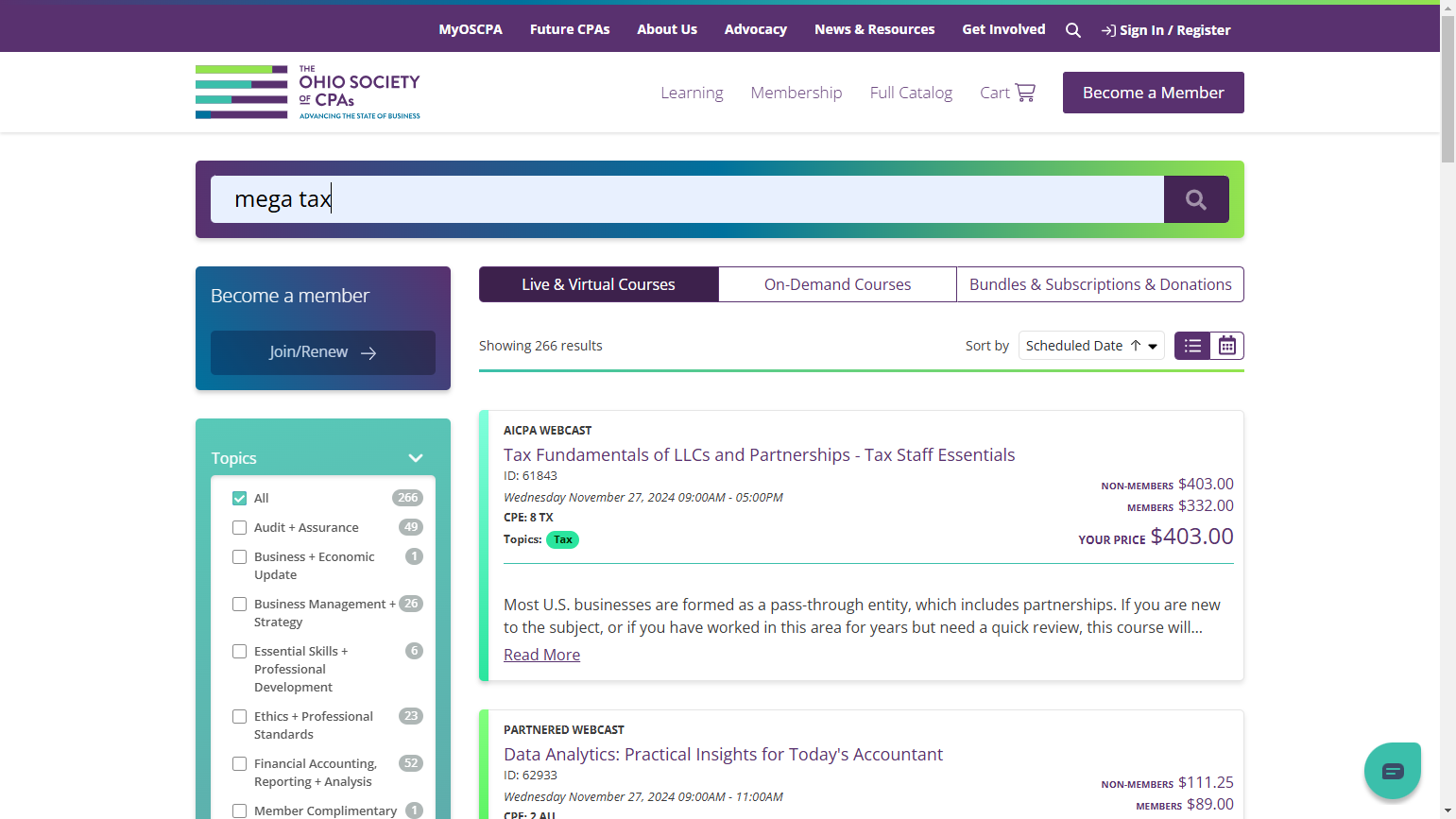
Task: Open Bundles & Subscriptions & Donations tab
Action: [1100, 284]
